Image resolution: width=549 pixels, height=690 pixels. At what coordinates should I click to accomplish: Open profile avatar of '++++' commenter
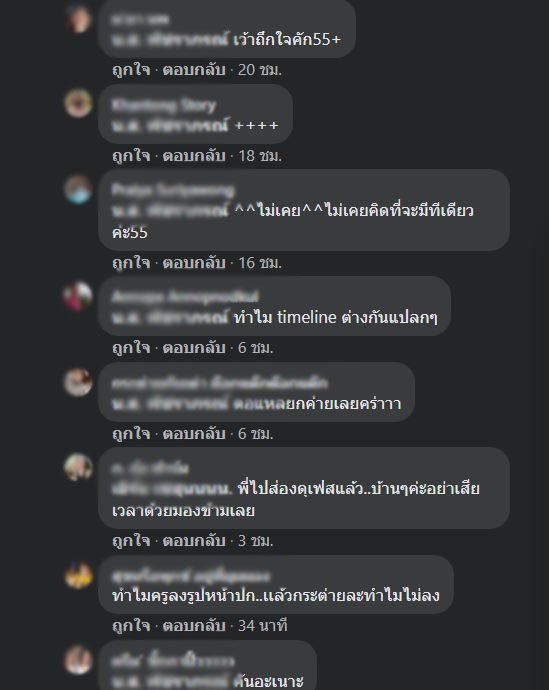[x=78, y=103]
